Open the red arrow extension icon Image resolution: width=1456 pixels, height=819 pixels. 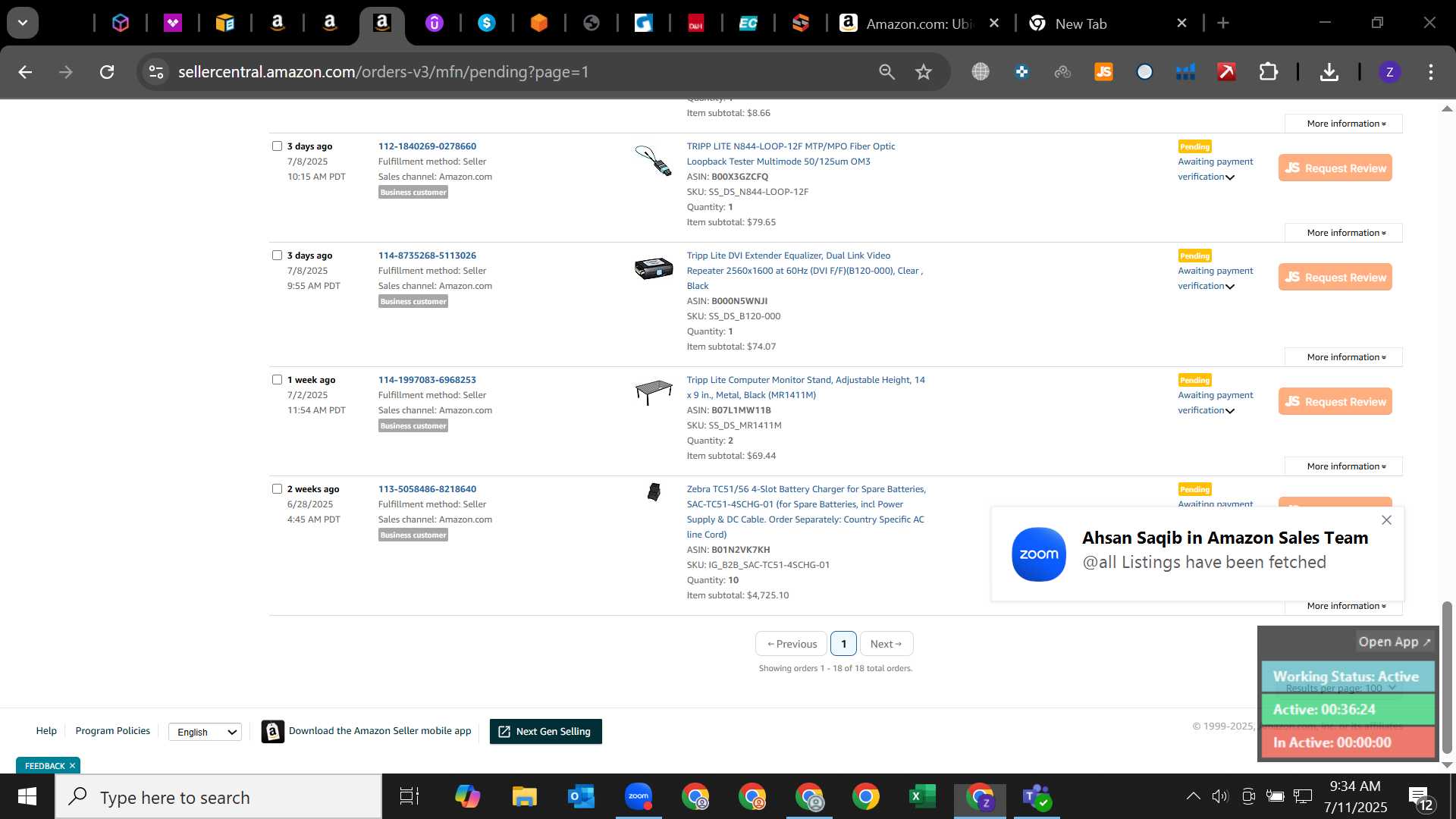pyautogui.click(x=1226, y=72)
